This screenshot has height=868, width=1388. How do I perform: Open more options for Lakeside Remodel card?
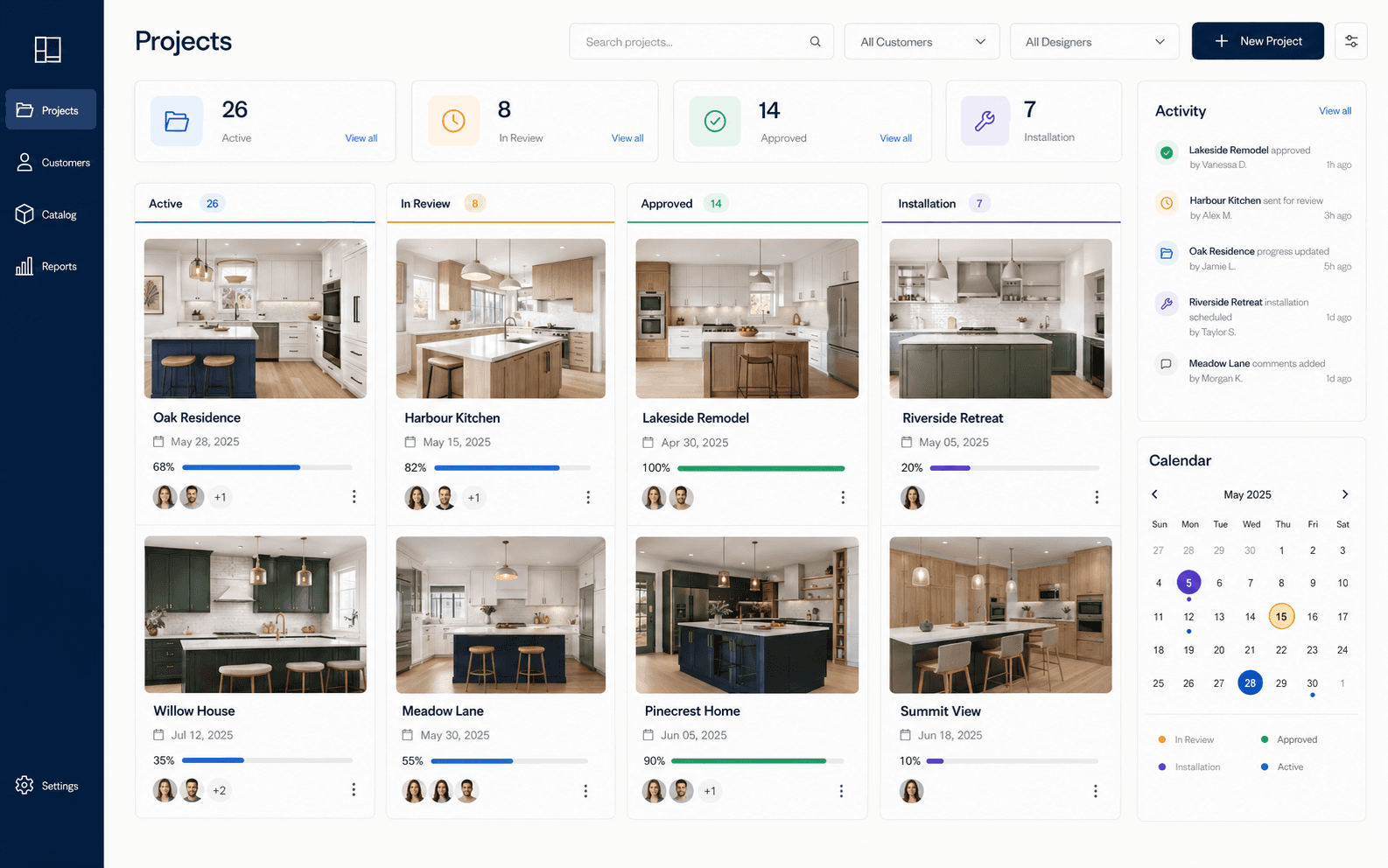pos(843,497)
